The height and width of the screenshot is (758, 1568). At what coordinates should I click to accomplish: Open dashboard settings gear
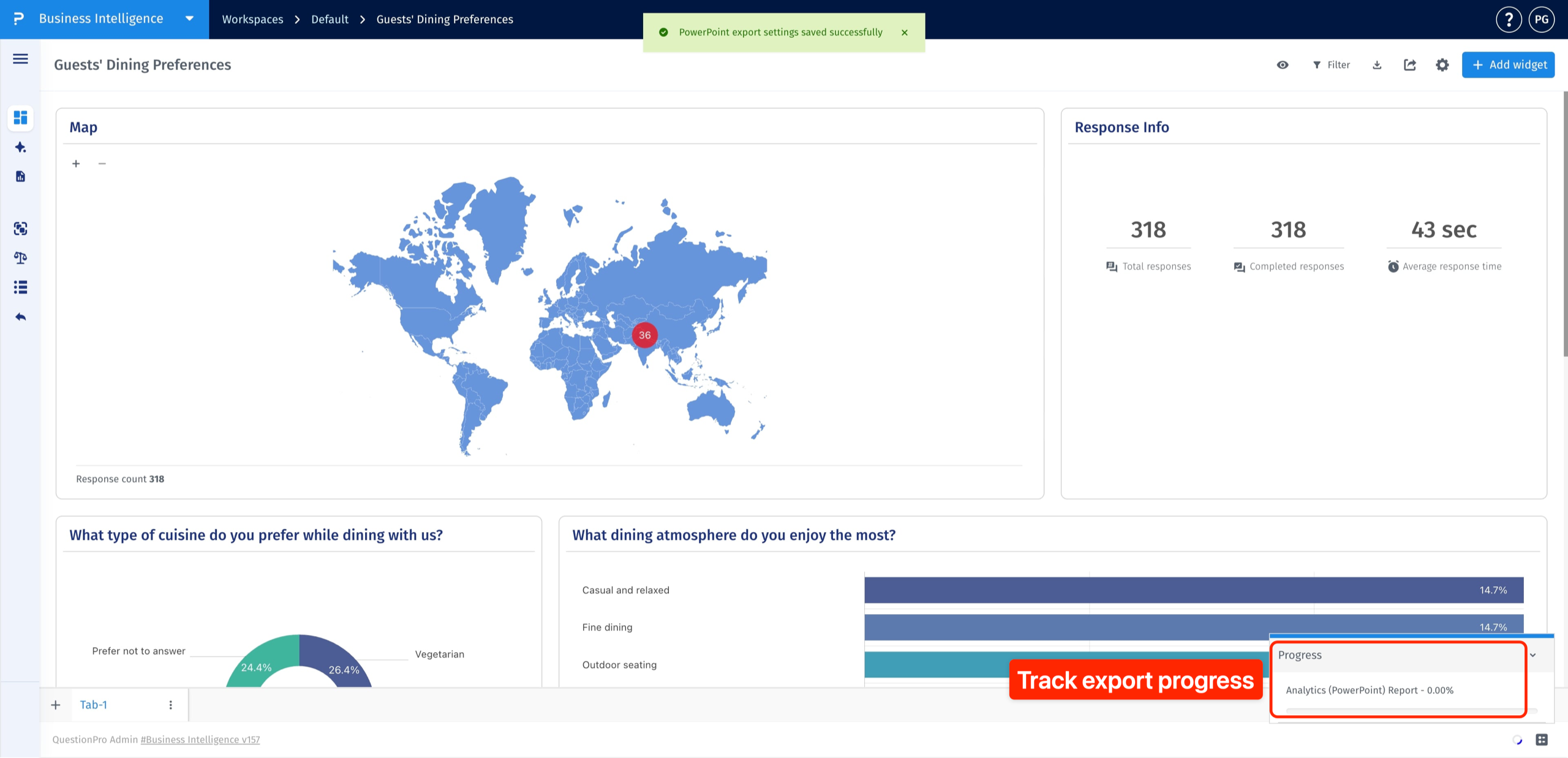pos(1442,65)
